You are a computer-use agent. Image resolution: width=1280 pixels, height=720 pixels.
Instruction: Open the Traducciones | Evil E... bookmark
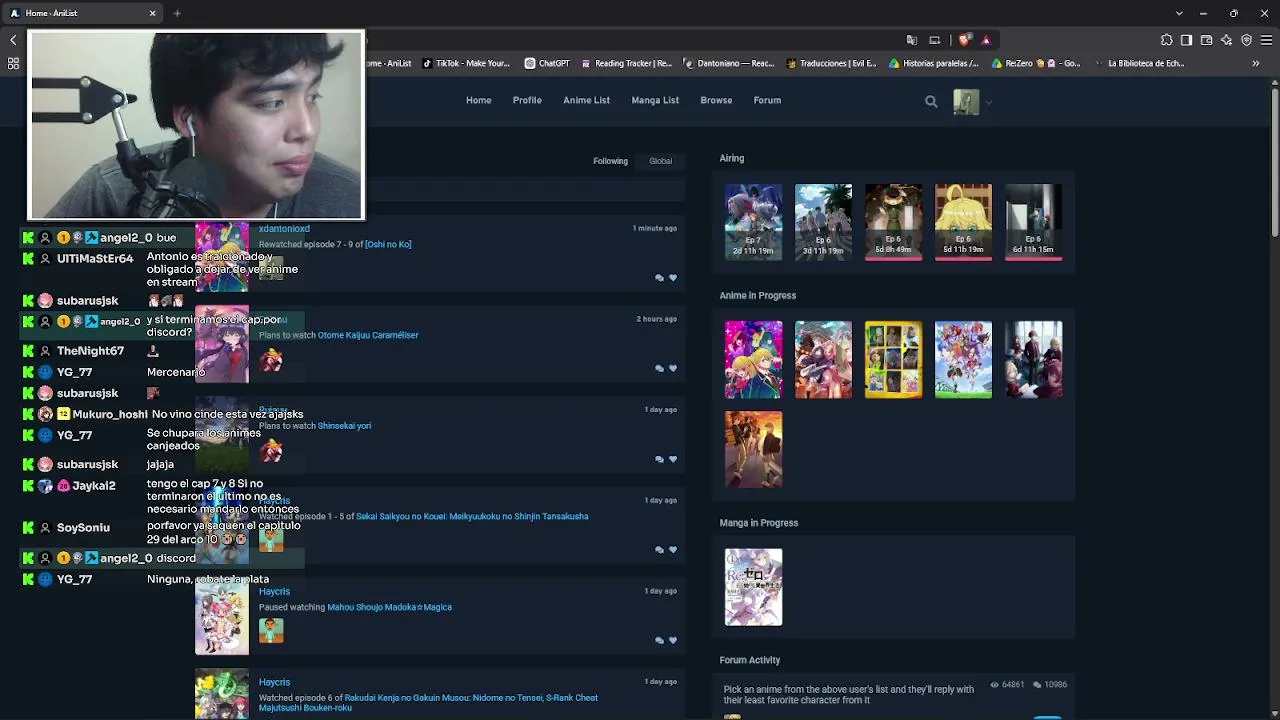coord(830,63)
